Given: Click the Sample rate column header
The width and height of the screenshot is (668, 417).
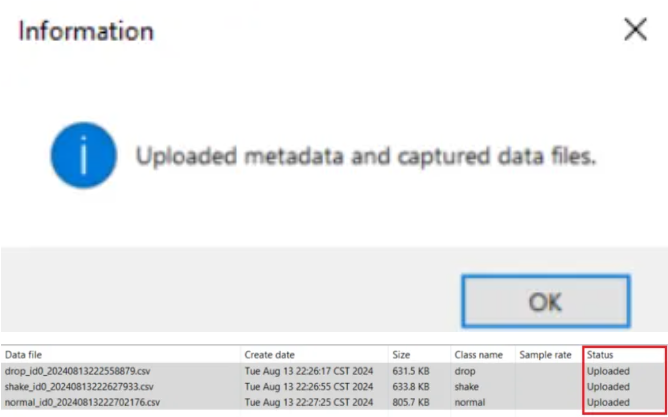Looking at the screenshot, I should 549,355.
